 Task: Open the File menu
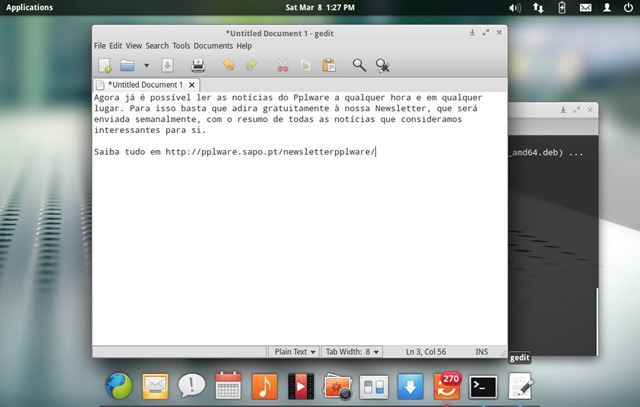100,46
